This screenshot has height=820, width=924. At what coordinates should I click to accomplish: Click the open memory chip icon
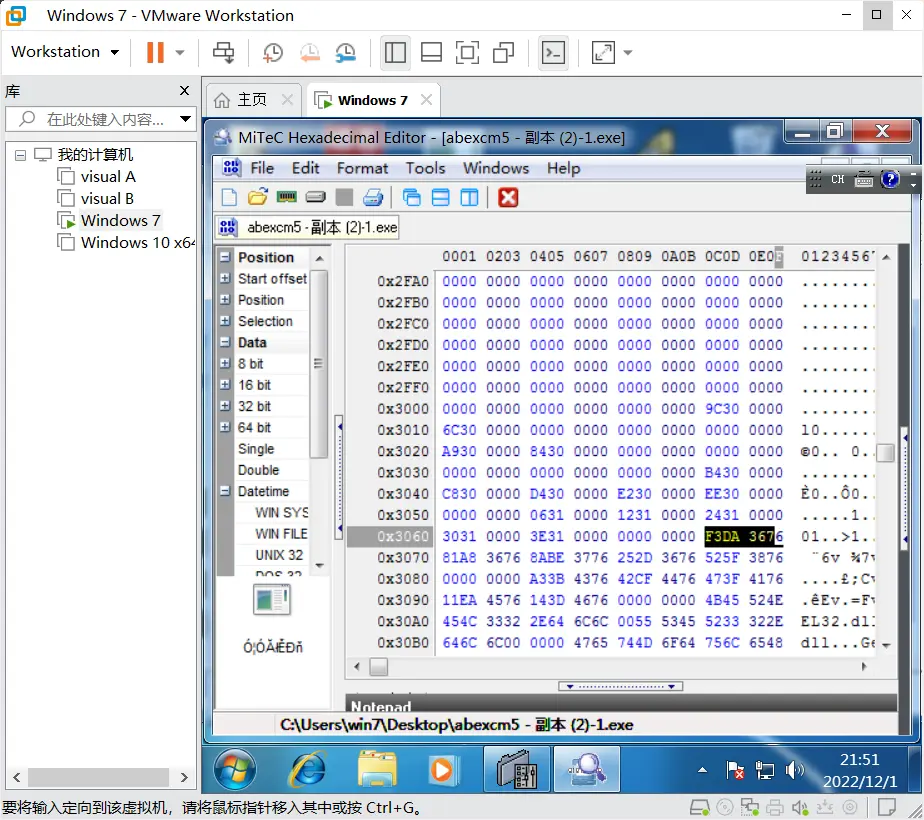point(287,197)
